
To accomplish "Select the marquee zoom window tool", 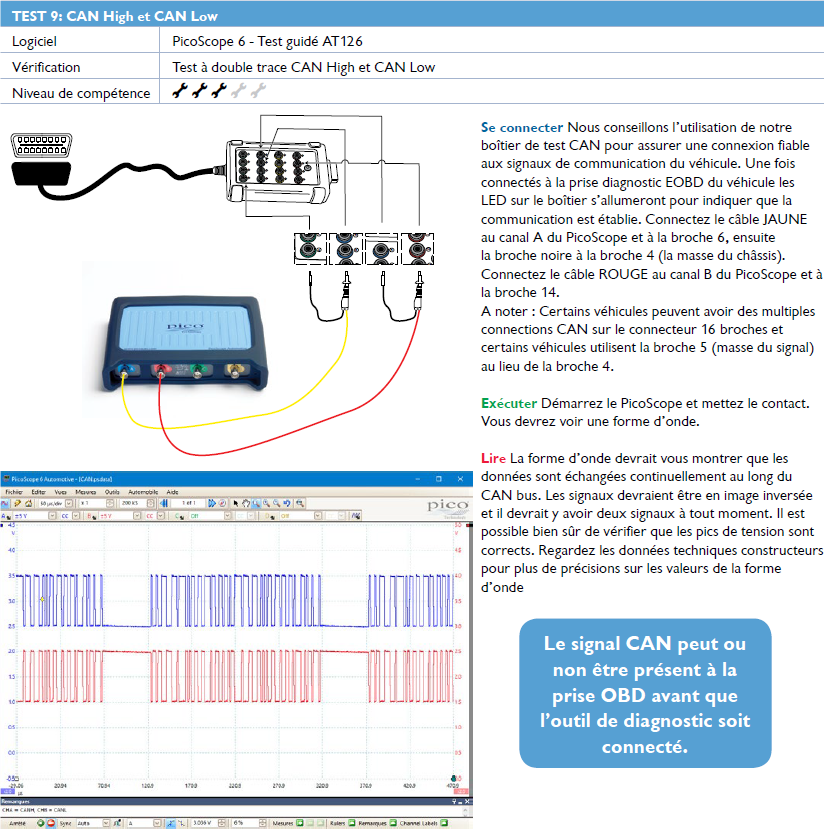I will coord(256,503).
